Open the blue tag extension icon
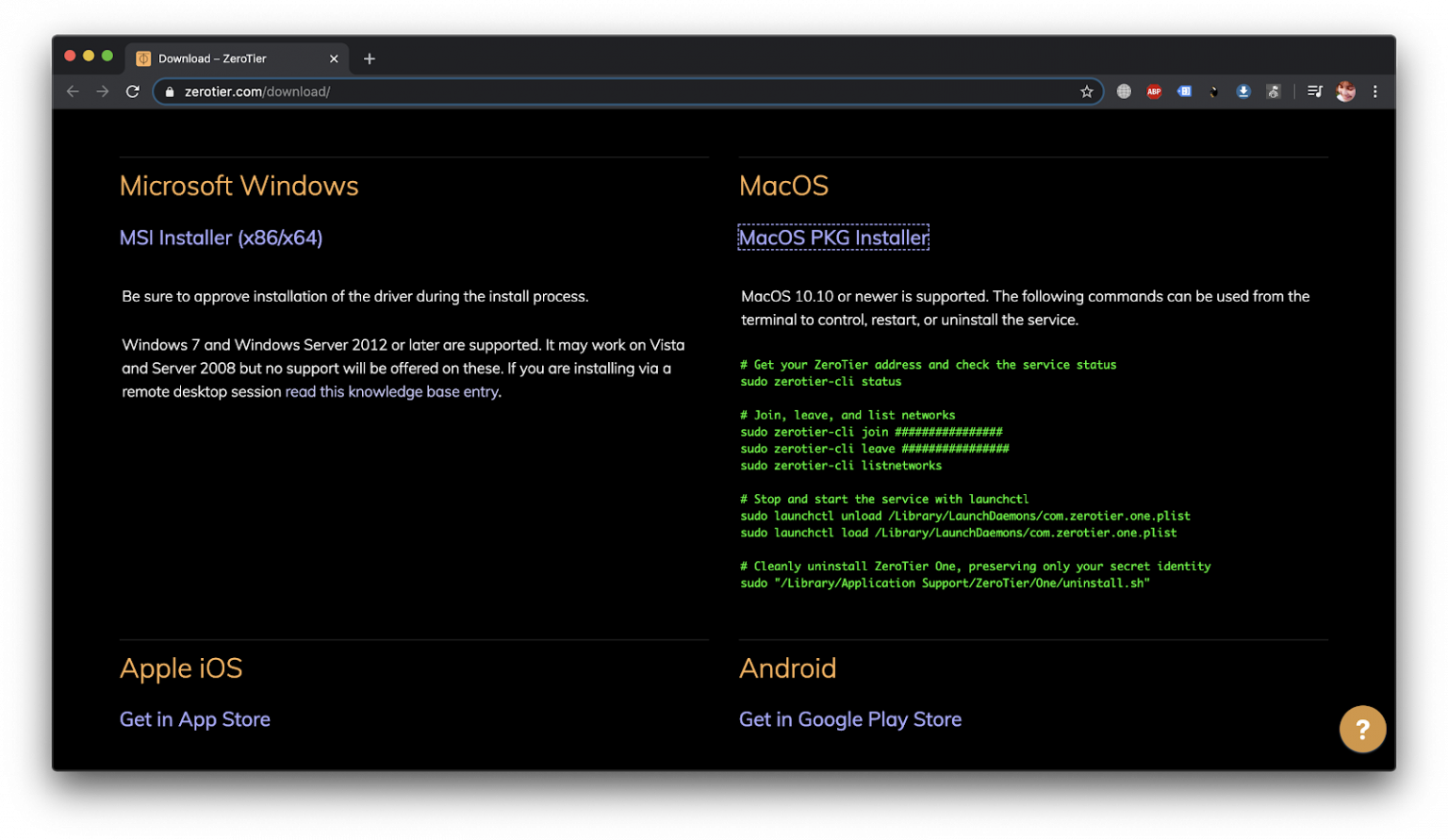The image size is (1448, 840). 1184,91
